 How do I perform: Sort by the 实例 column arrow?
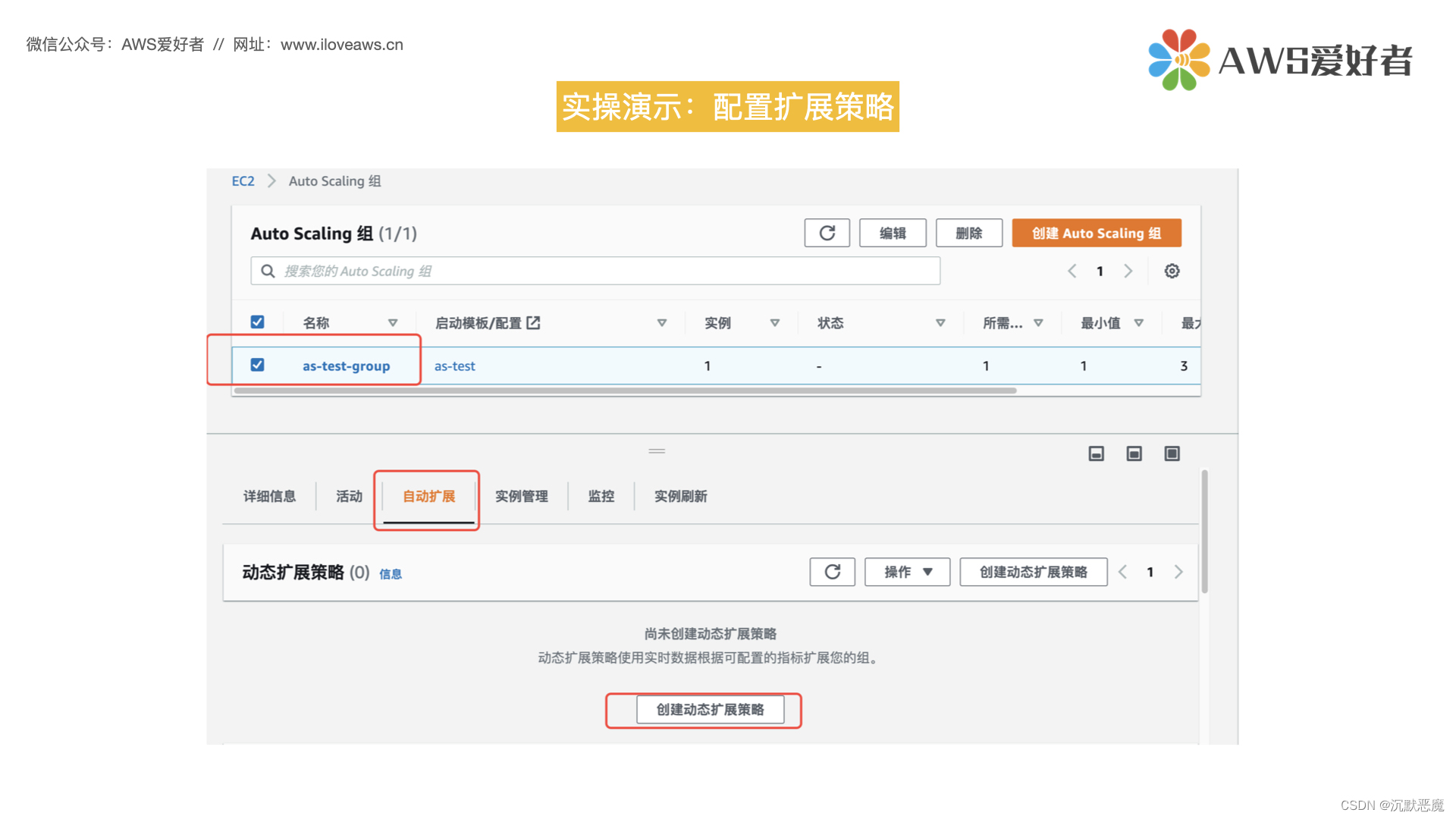click(x=775, y=323)
